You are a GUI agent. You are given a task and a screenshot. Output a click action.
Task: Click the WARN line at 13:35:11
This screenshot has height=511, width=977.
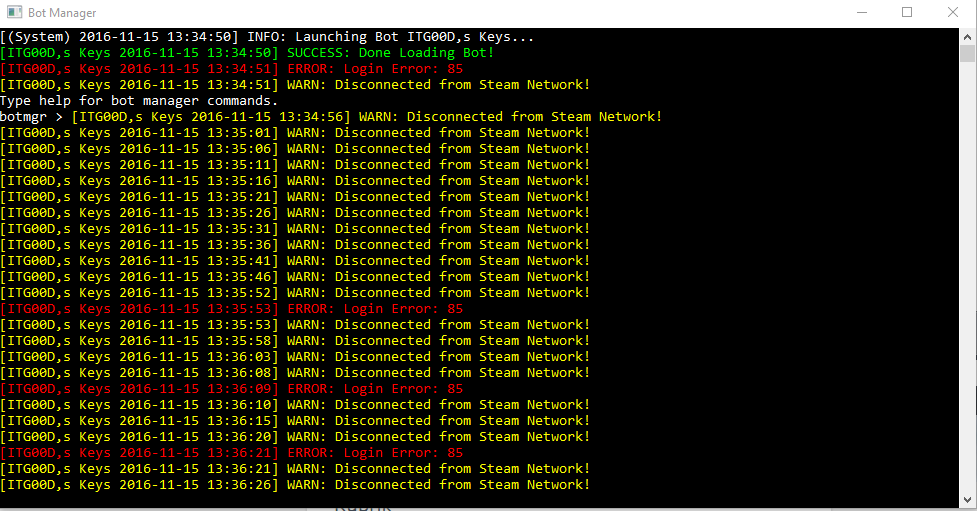(295, 165)
